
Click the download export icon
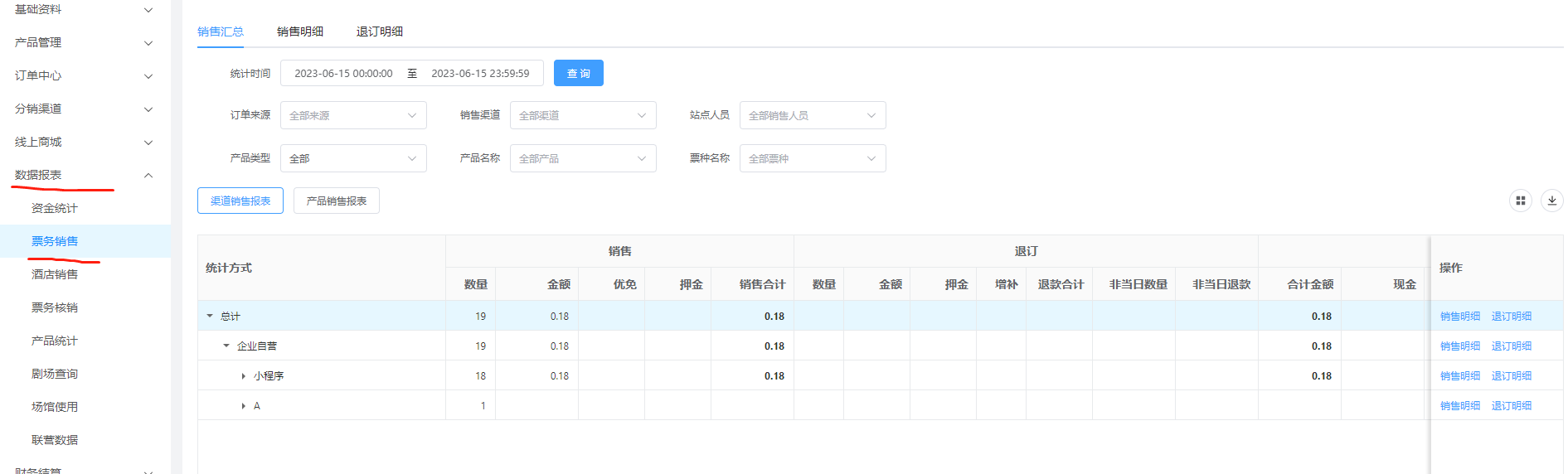(x=1551, y=201)
